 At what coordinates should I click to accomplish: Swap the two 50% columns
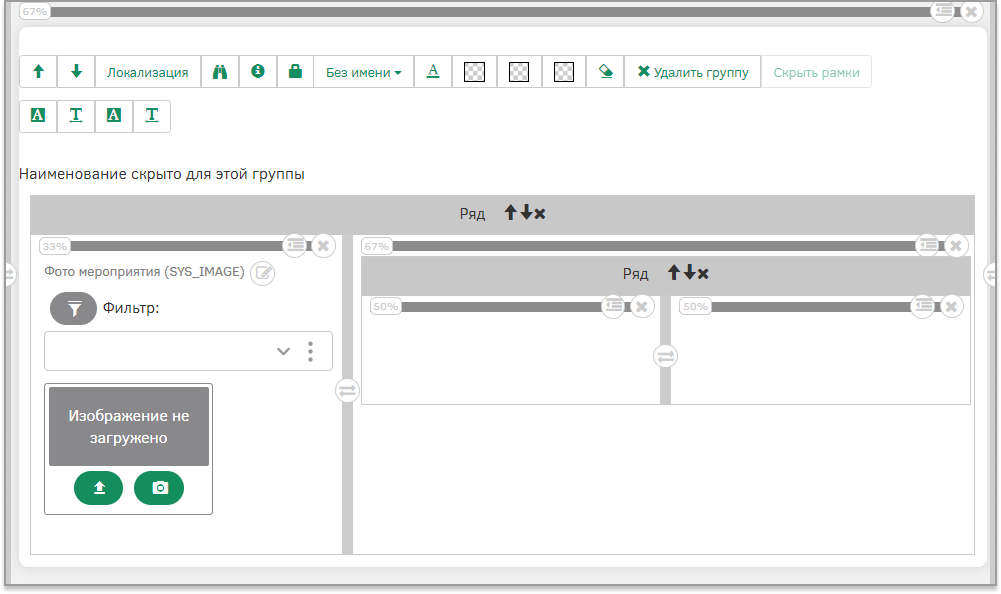[x=665, y=356]
